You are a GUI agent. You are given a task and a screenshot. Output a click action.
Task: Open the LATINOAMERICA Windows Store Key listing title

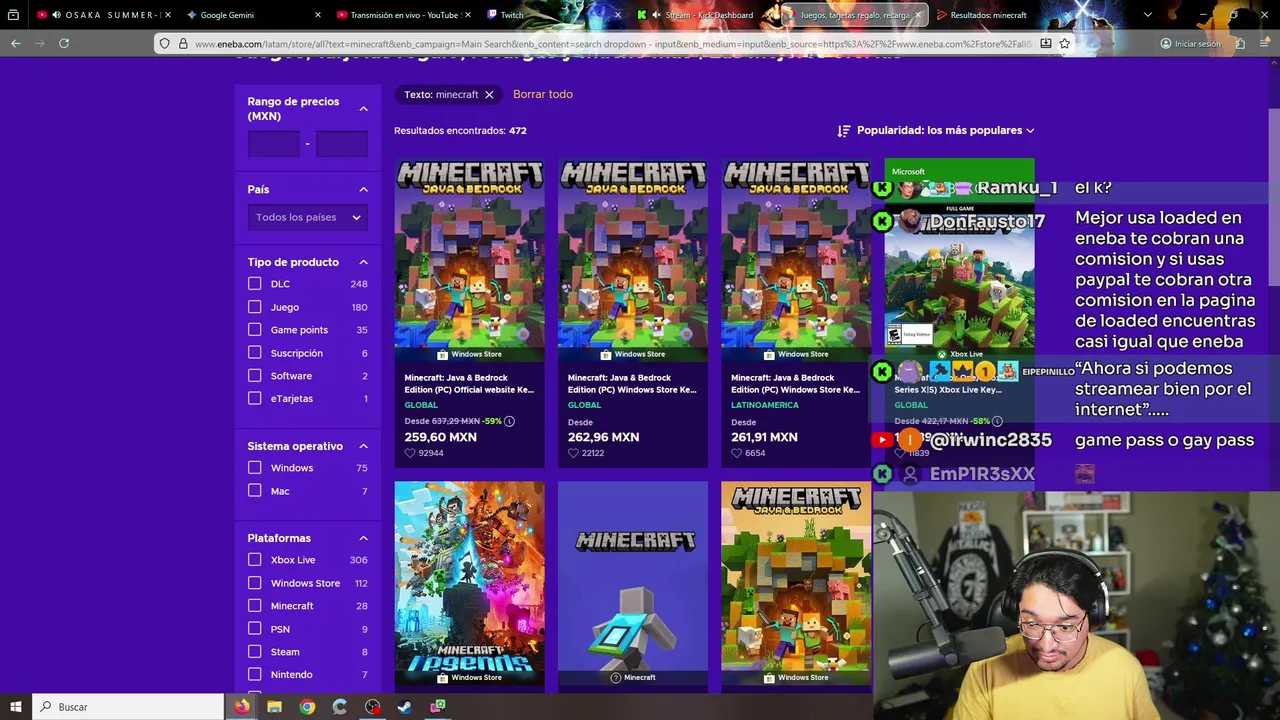[x=795, y=384]
